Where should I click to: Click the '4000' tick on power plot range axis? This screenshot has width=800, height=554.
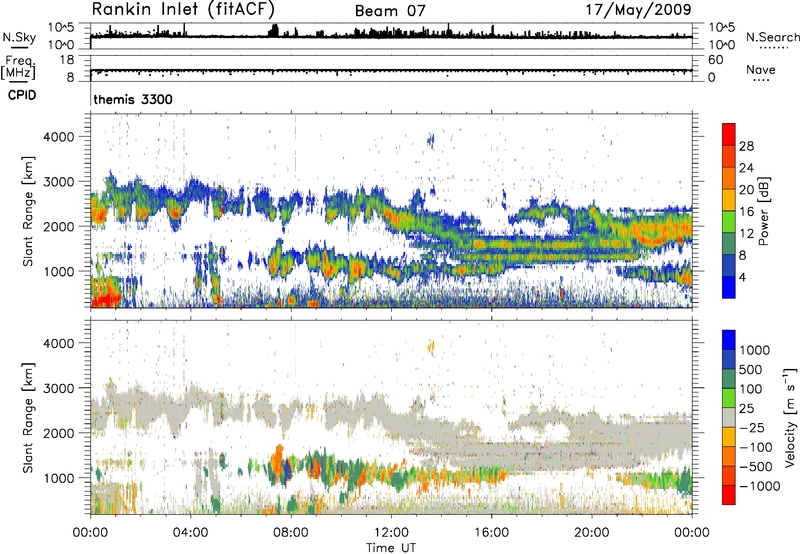59,137
